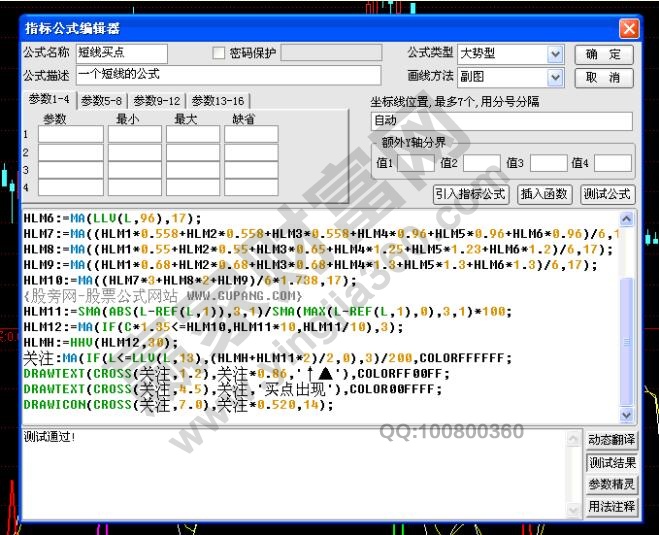Image resolution: width=659 pixels, height=535 pixels.
Task: Click the 坐标线位置 input field
Action: (x=501, y=121)
